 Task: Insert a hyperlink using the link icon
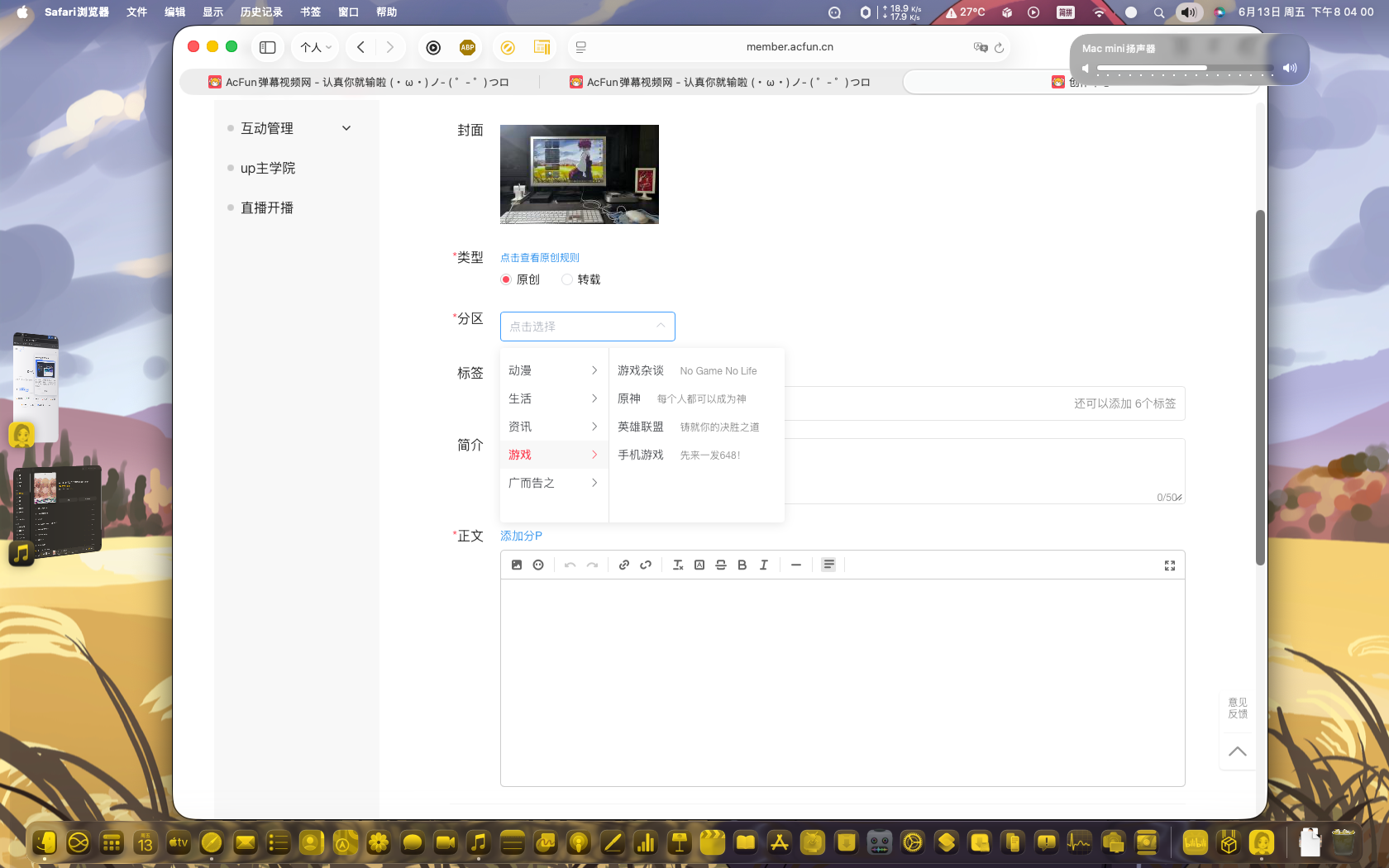tap(624, 565)
